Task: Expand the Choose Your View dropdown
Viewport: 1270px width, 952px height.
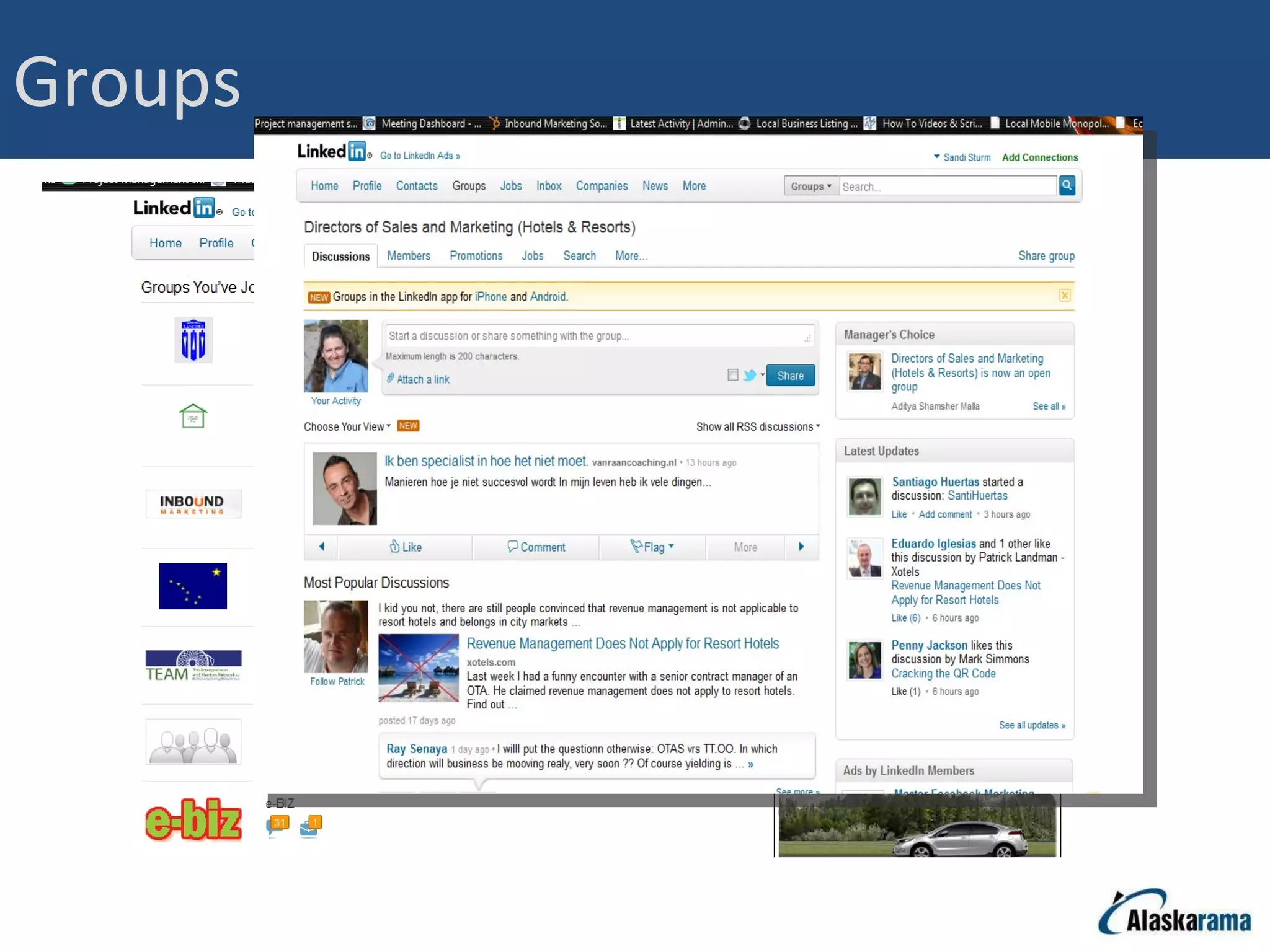Action: pyautogui.click(x=347, y=426)
